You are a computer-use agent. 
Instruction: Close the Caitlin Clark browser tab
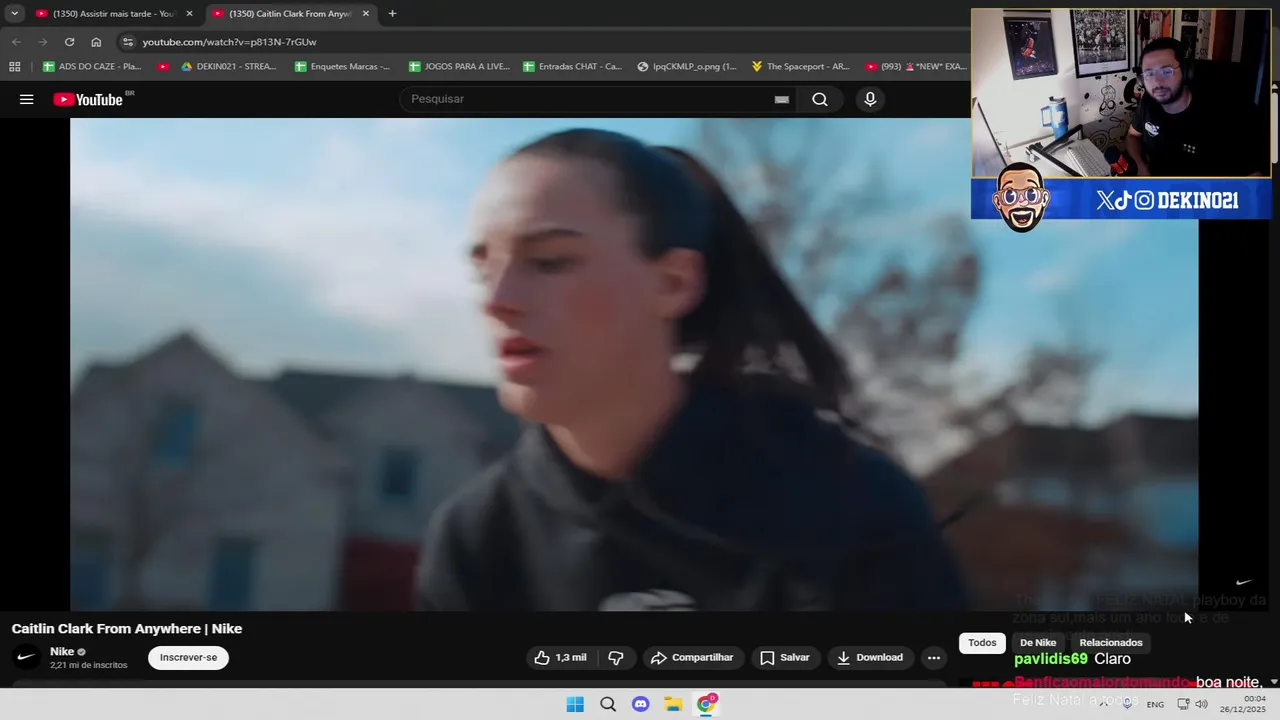pyautogui.click(x=365, y=14)
